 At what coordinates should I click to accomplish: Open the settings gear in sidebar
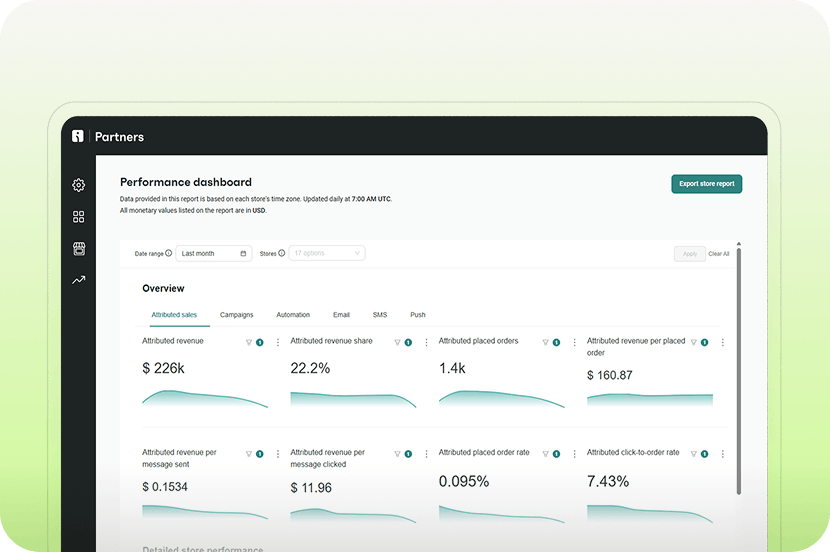point(79,185)
